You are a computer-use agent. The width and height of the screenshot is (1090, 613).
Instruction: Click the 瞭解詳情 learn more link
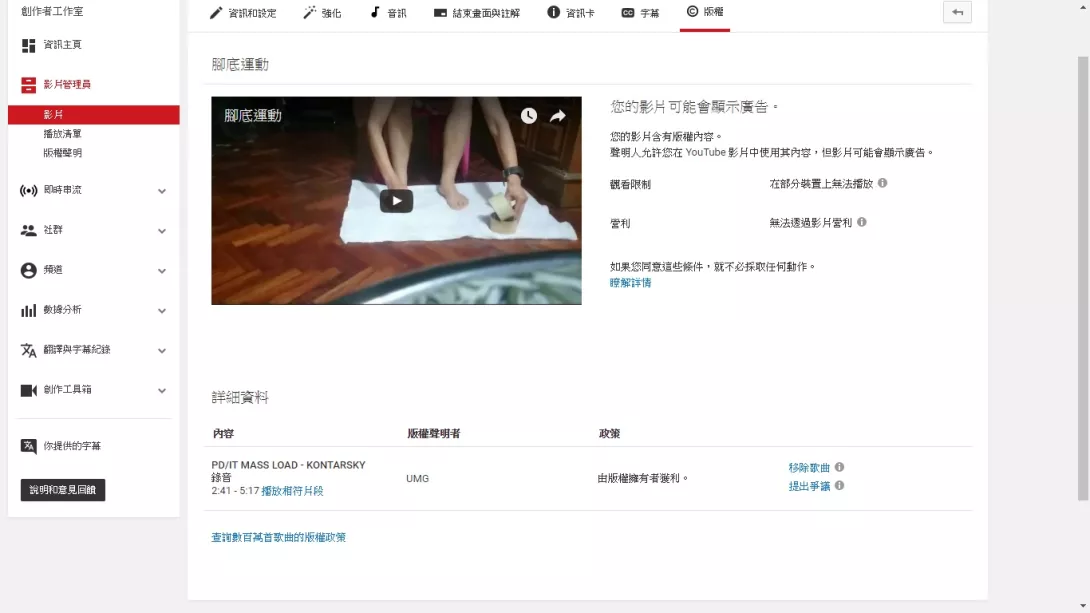tap(630, 283)
